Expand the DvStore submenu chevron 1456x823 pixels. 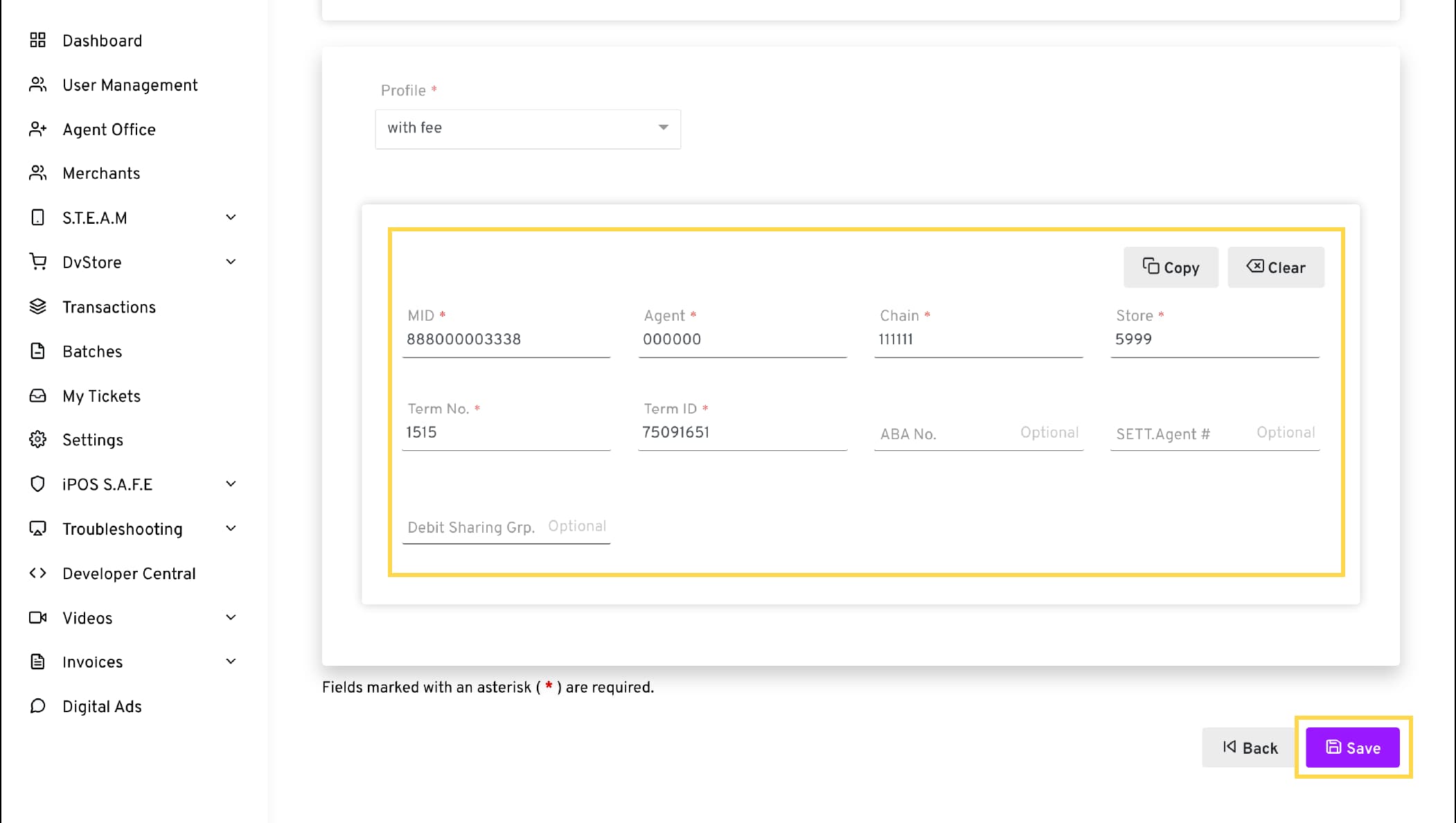(x=231, y=262)
